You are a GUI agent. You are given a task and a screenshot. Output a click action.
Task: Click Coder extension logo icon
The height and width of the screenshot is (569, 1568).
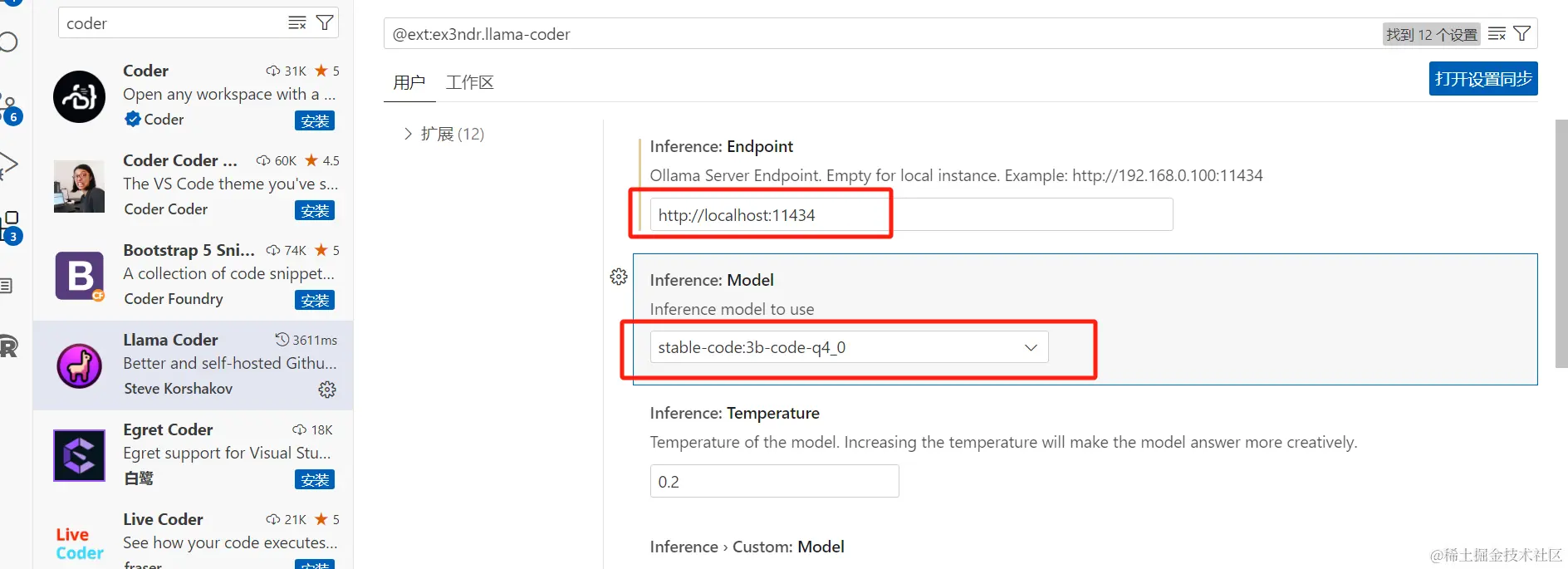point(80,96)
